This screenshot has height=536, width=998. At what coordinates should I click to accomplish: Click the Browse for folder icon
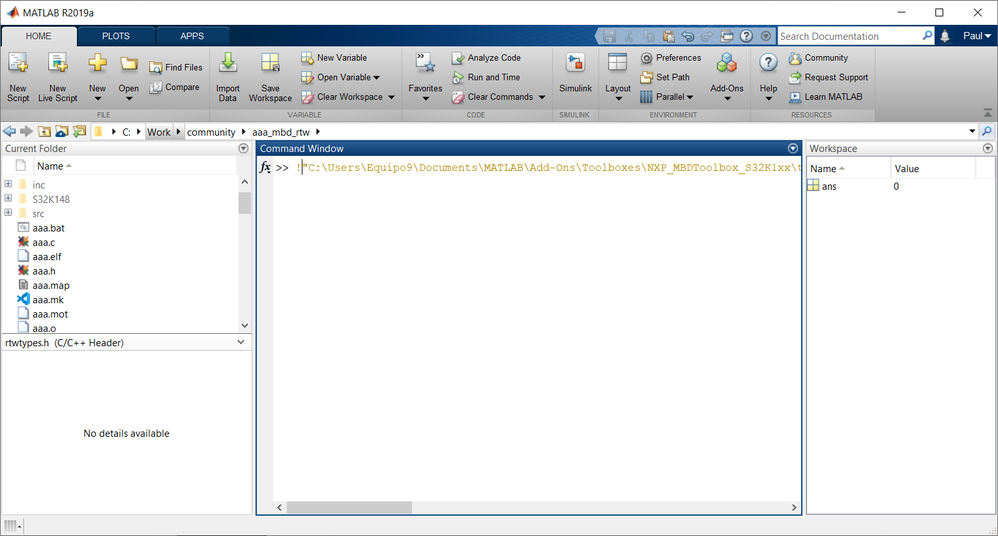[62, 131]
